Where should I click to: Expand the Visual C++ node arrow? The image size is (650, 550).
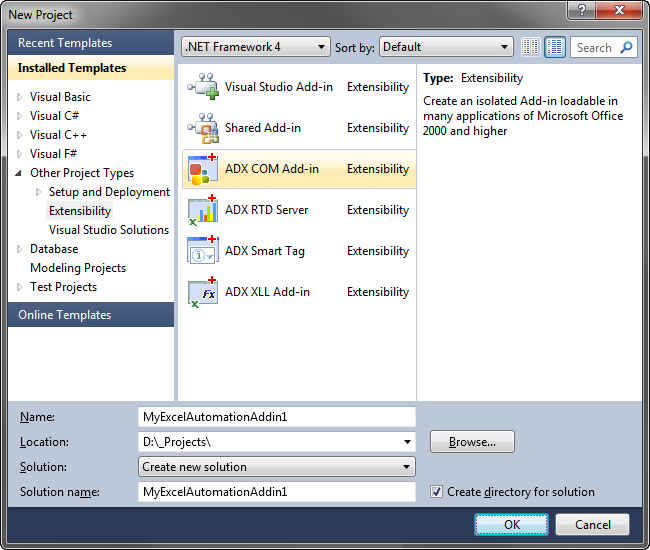click(19, 135)
